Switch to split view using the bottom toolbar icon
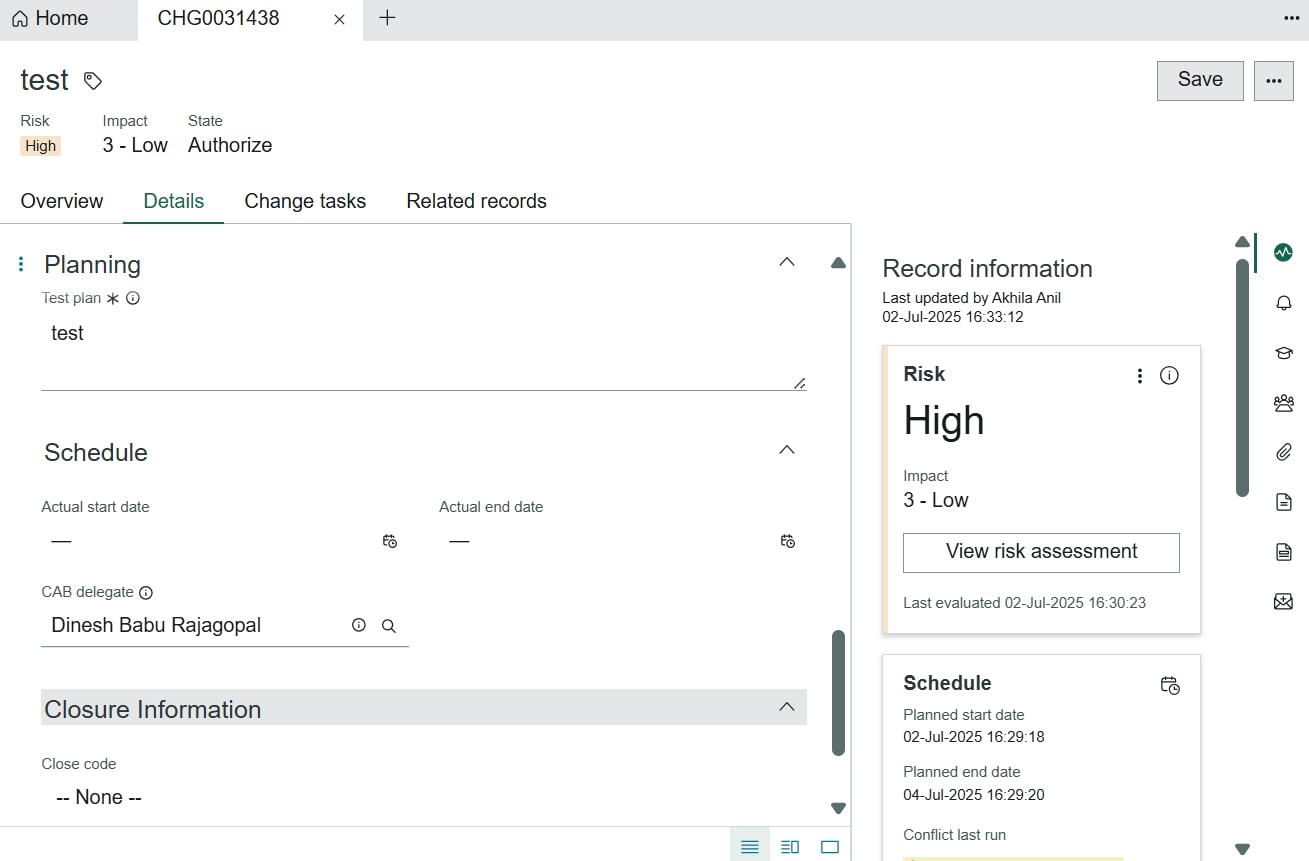The width and height of the screenshot is (1309, 861). click(789, 845)
